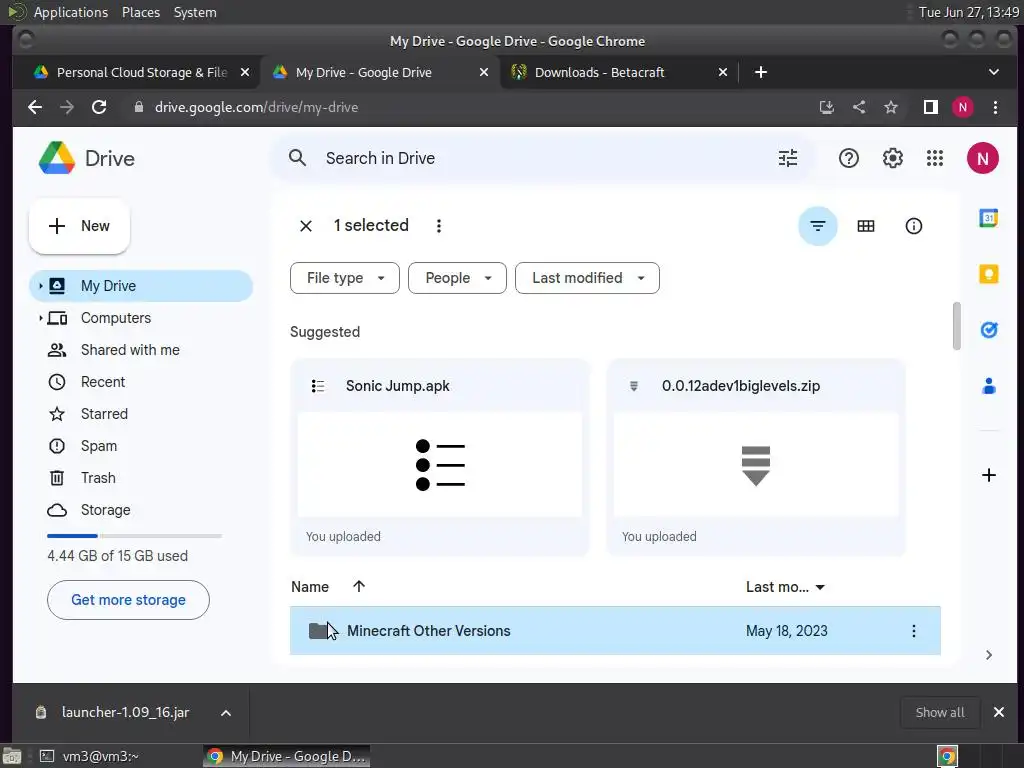Toggle Chrome side panel
Screen dimensions: 1024x768
(x=931, y=107)
